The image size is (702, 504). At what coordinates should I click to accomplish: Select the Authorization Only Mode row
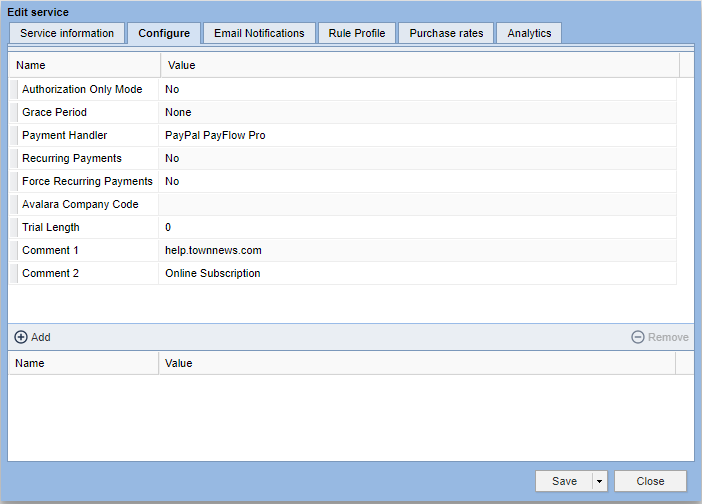(343, 89)
